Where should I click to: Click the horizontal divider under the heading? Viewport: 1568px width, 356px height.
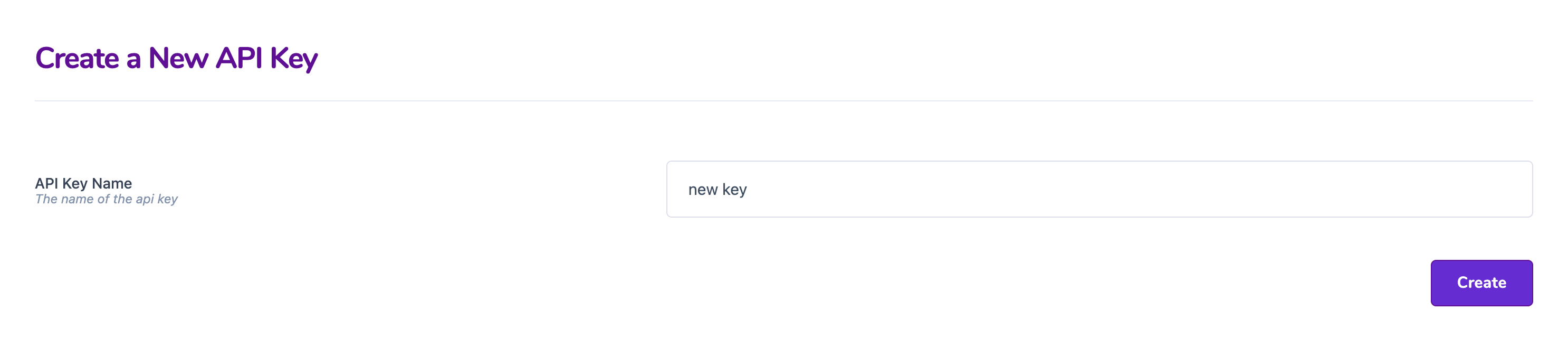click(783, 100)
